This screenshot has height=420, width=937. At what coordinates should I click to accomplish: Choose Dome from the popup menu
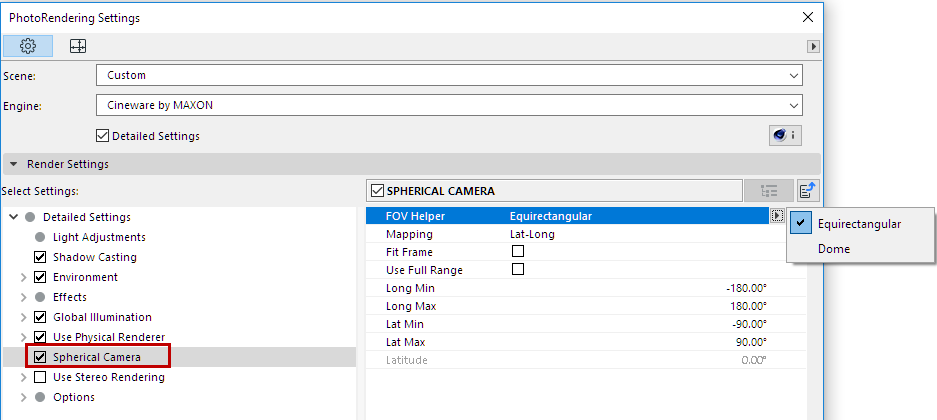coord(834,249)
